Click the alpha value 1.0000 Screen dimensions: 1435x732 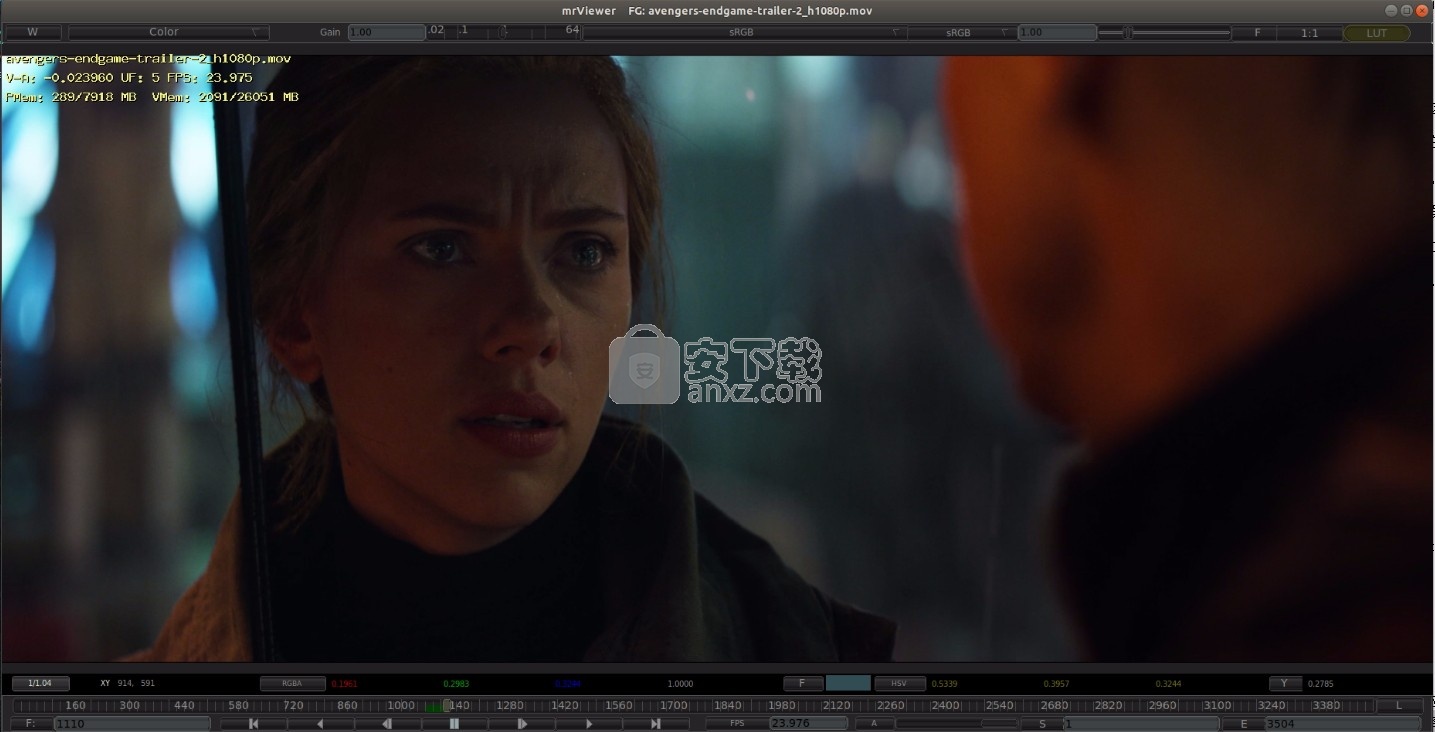point(680,684)
